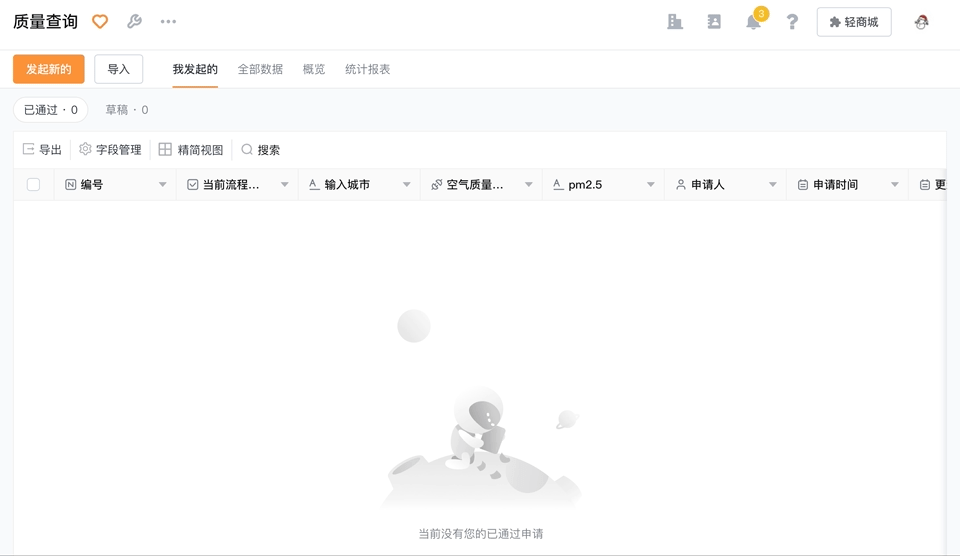Open the user avatar menu
960x556 pixels.
921,22
